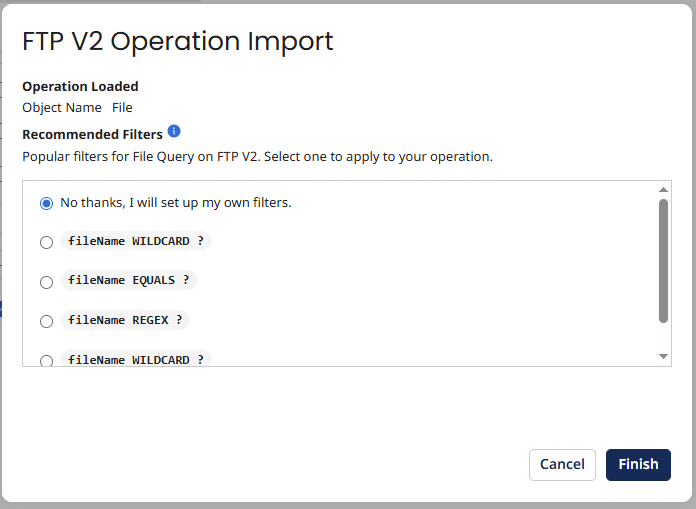Click the scroll up arrow in filter list

coord(663,189)
